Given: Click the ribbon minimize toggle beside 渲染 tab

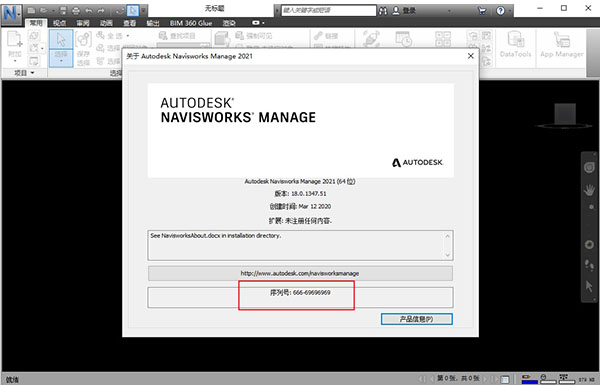Looking at the screenshot, I should tap(256, 23).
